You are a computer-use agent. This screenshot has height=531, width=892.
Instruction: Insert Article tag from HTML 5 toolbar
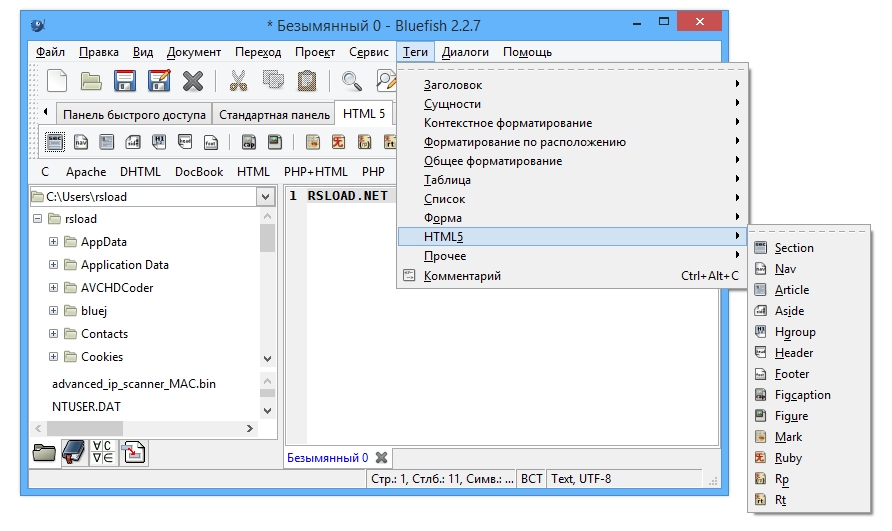click(x=106, y=142)
